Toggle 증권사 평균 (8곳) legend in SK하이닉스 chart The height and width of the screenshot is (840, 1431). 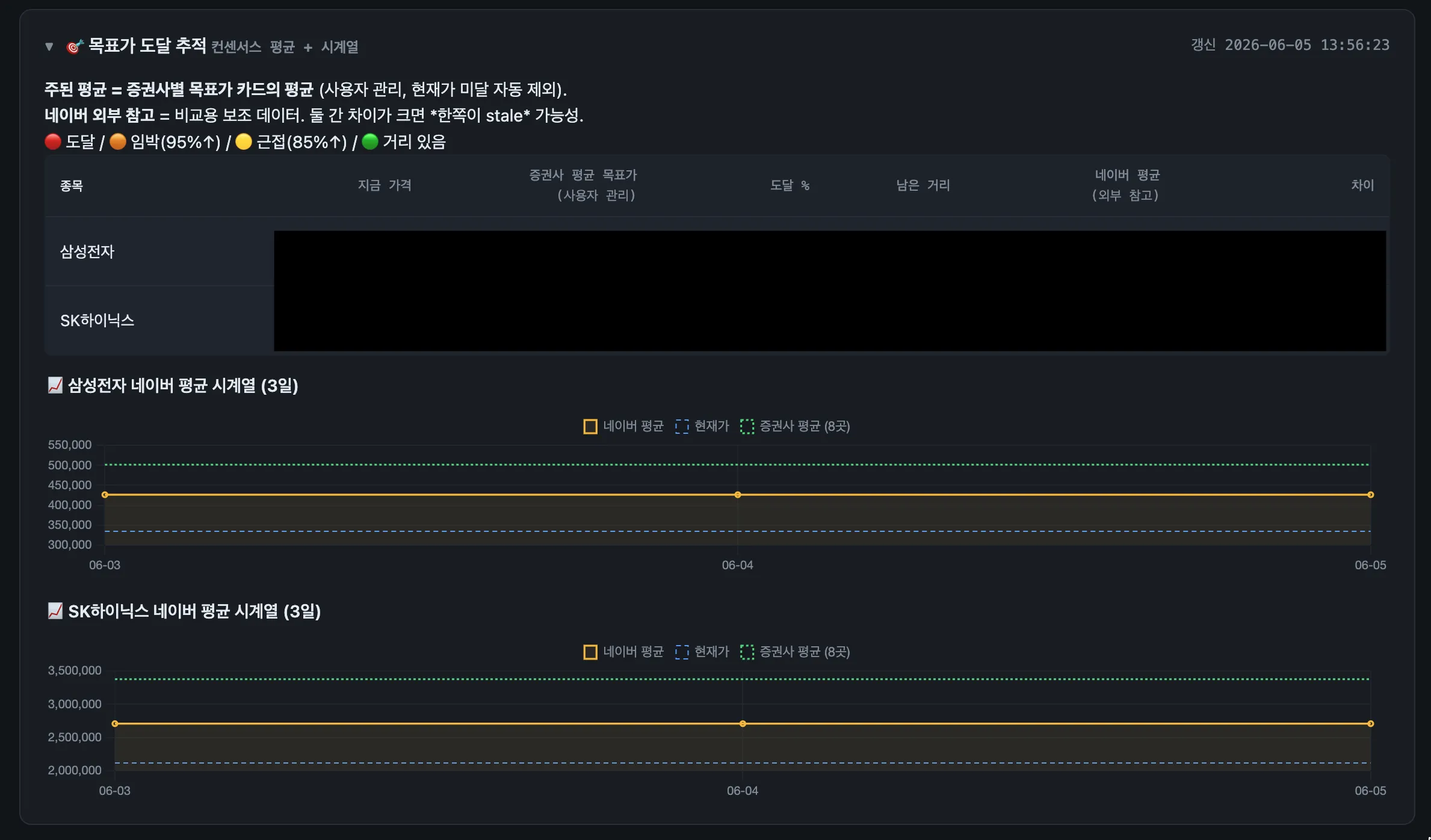pos(795,652)
